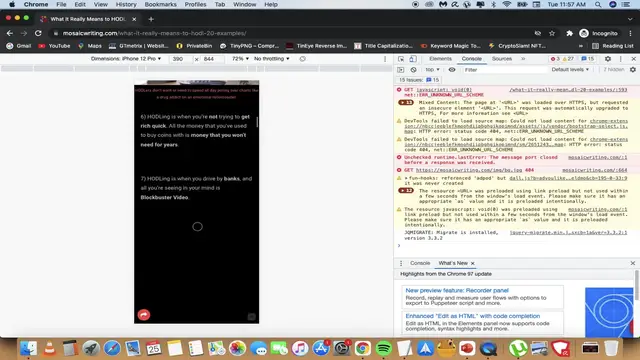Open Safari from the dock
Screen dimensions: 640x360
[112, 349]
